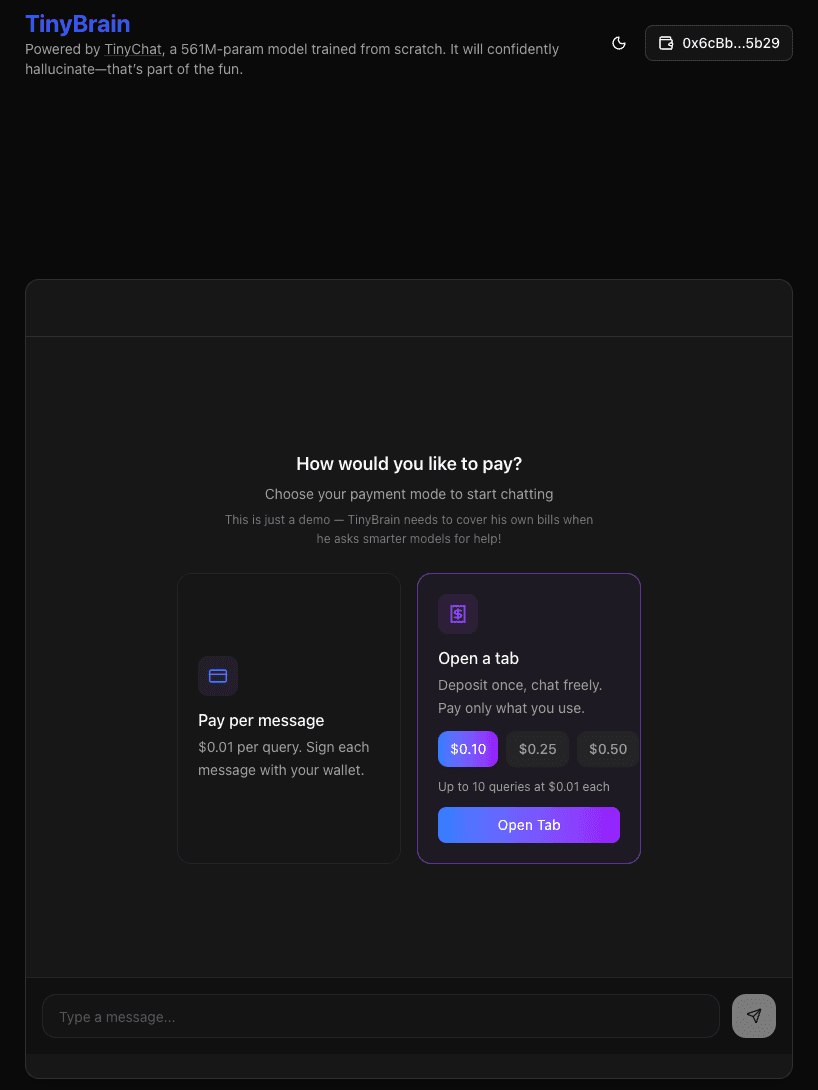Viewport: 818px width, 1090px height.
Task: Click the TinyBrain logo heading
Action: (x=77, y=23)
